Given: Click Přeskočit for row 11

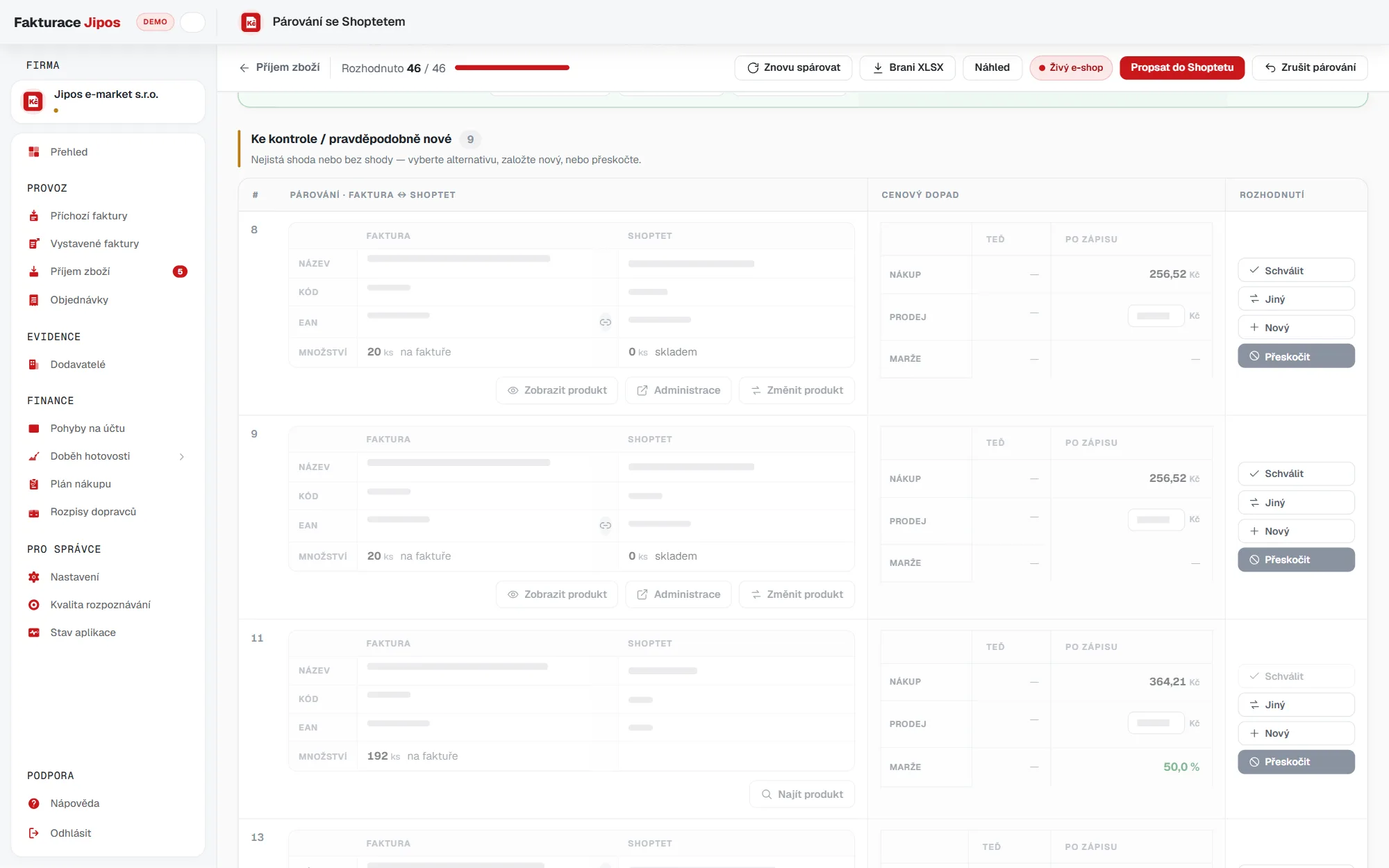Looking at the screenshot, I should 1296,762.
